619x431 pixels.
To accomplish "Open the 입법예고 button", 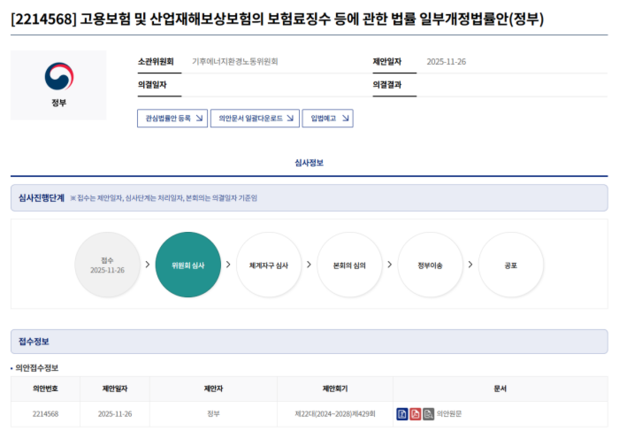I will coord(327,118).
